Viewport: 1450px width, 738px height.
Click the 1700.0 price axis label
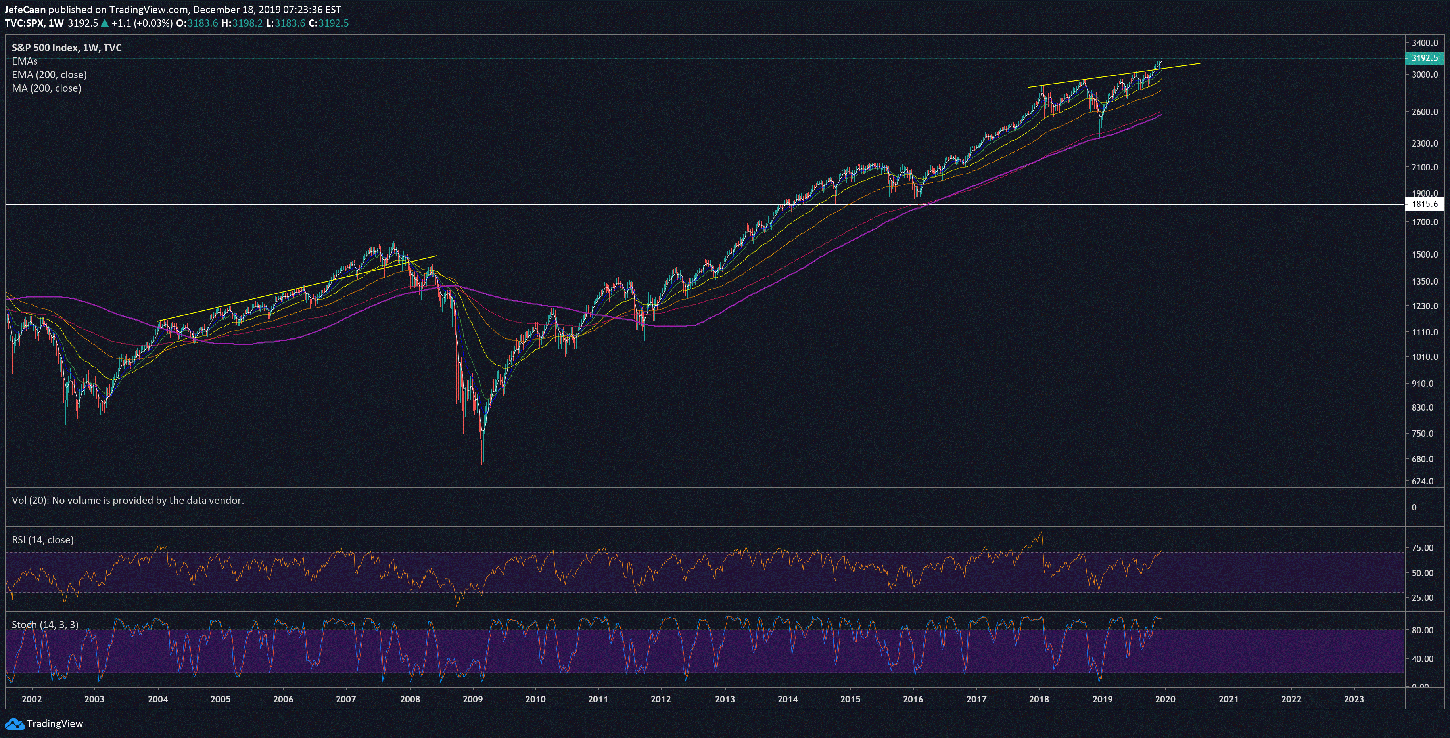pyautogui.click(x=1424, y=223)
